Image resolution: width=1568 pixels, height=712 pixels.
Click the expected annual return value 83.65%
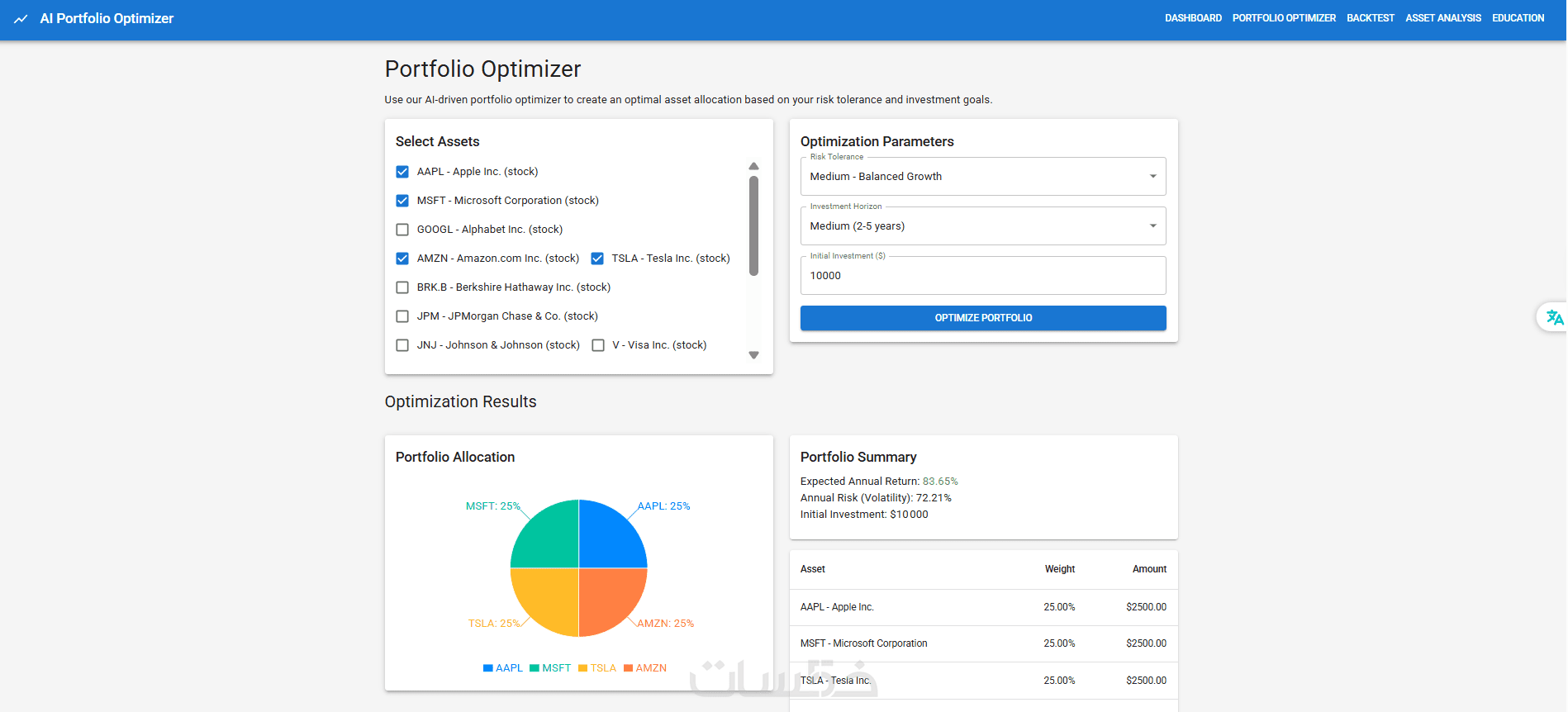coord(940,482)
